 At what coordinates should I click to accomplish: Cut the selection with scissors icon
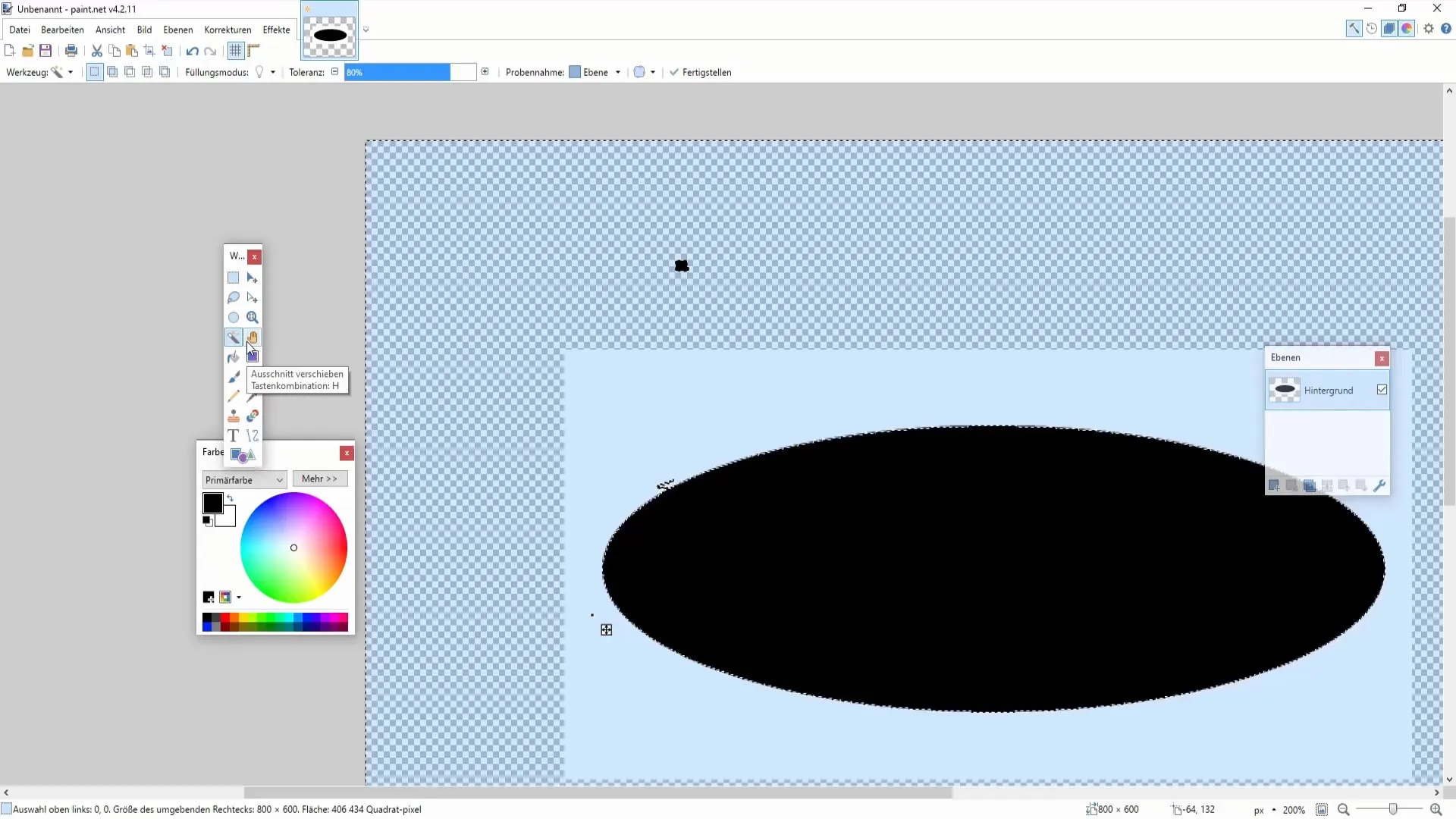(97, 51)
